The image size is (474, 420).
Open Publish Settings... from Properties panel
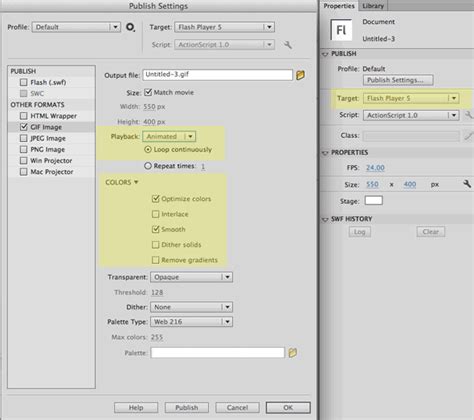(x=398, y=80)
